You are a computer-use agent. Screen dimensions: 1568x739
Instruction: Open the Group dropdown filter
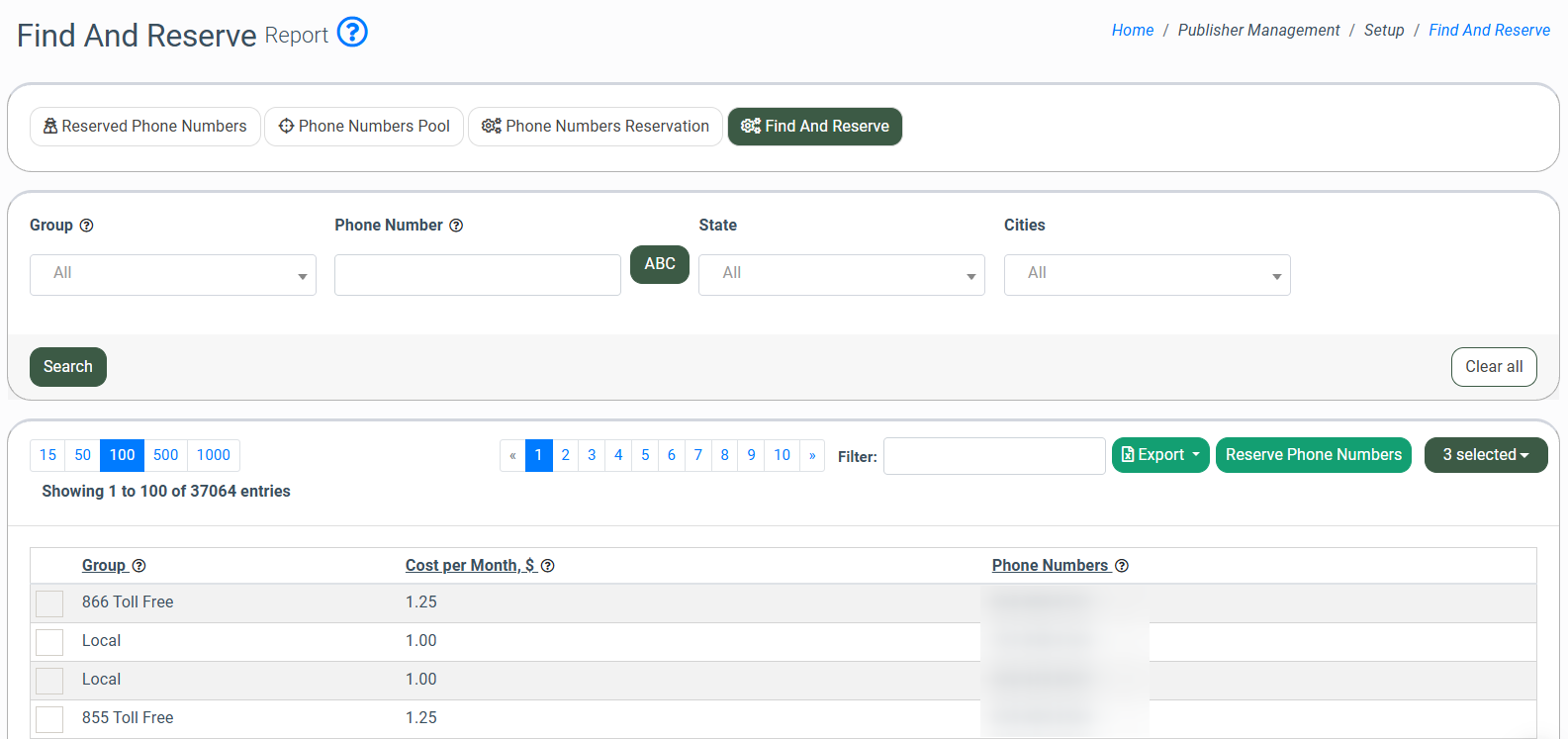173,275
